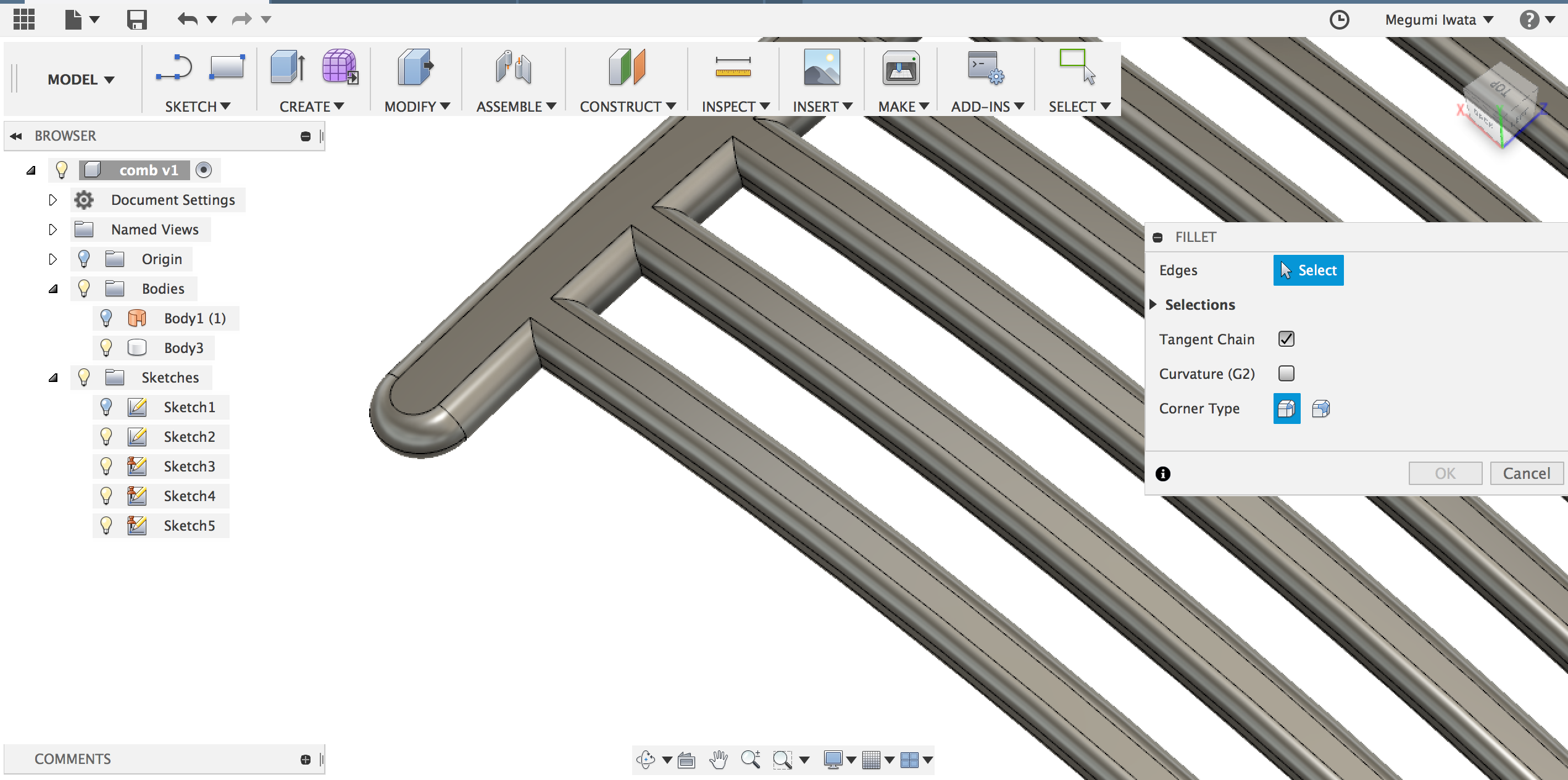Select the first Corner Type icon

coord(1287,408)
